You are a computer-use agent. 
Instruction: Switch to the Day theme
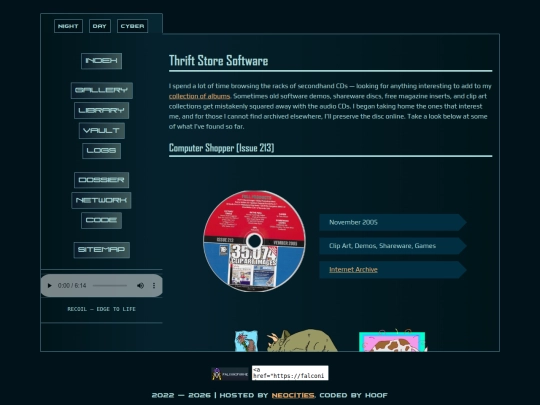(x=100, y=26)
